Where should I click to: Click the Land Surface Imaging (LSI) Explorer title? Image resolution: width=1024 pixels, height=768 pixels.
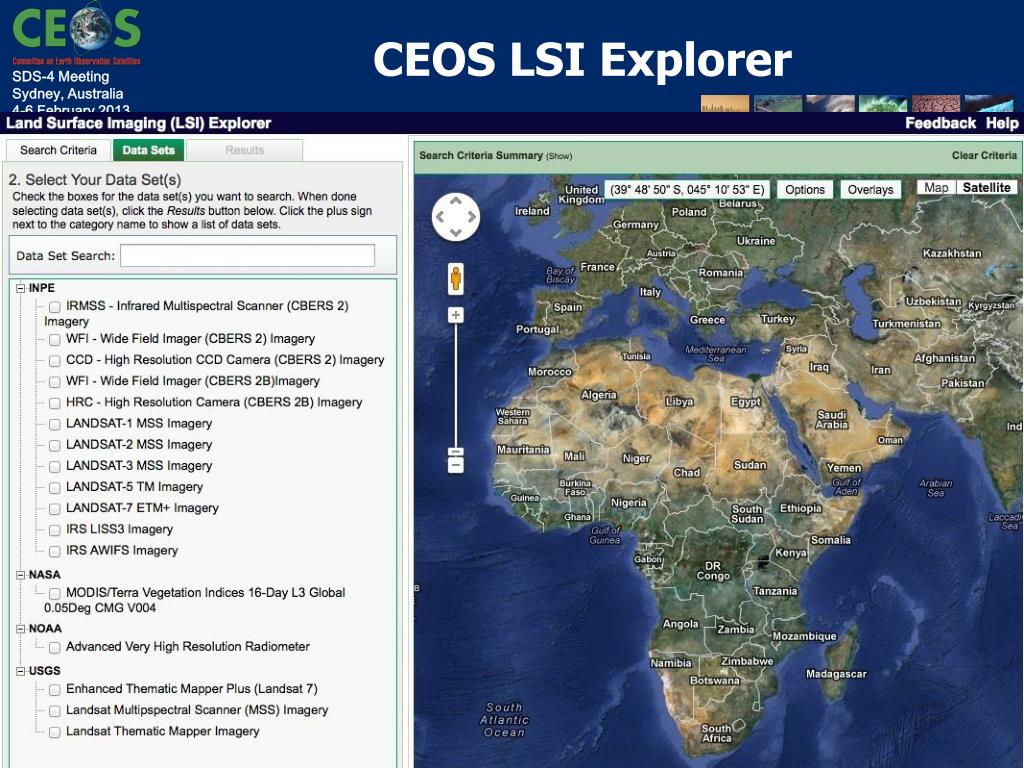(x=138, y=123)
